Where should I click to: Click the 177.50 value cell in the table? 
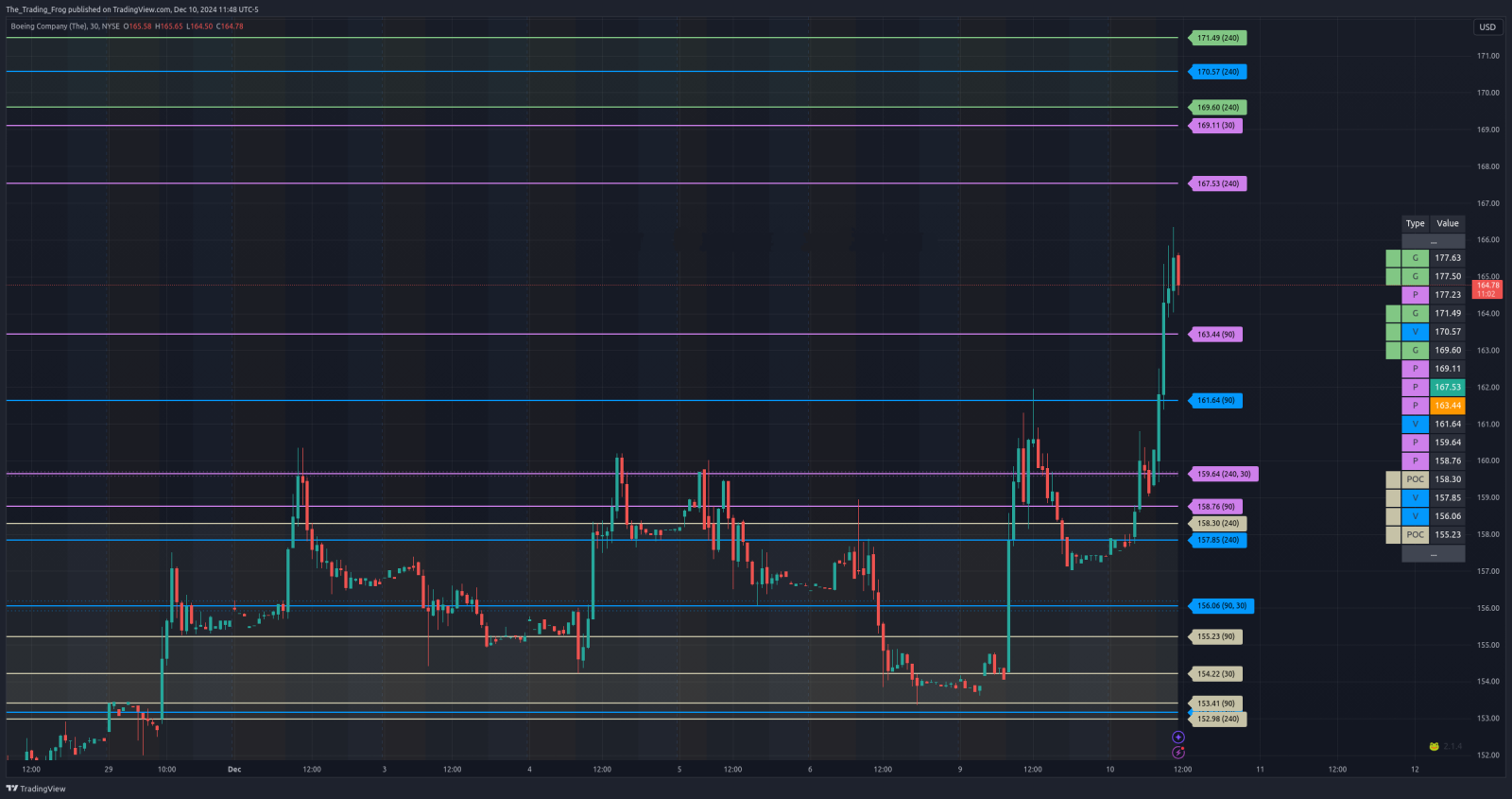[1448, 277]
